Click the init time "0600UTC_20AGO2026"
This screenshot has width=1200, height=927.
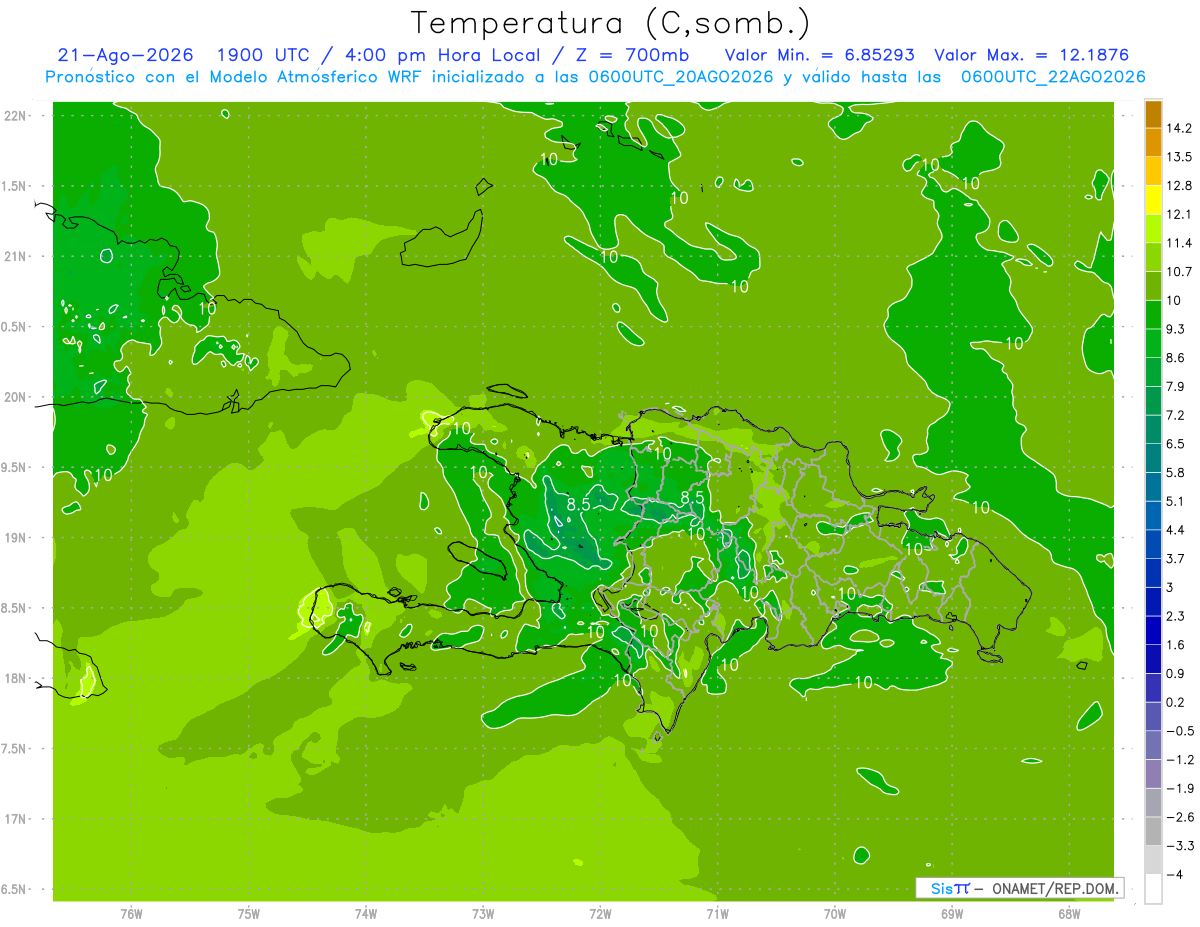(x=679, y=77)
